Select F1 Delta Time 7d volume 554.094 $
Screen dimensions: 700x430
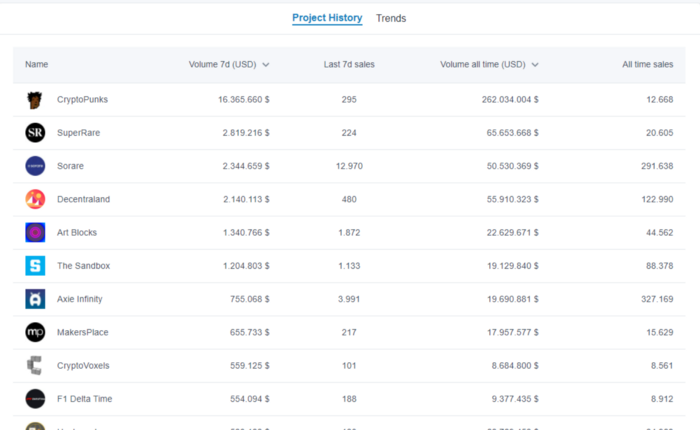[250, 399]
